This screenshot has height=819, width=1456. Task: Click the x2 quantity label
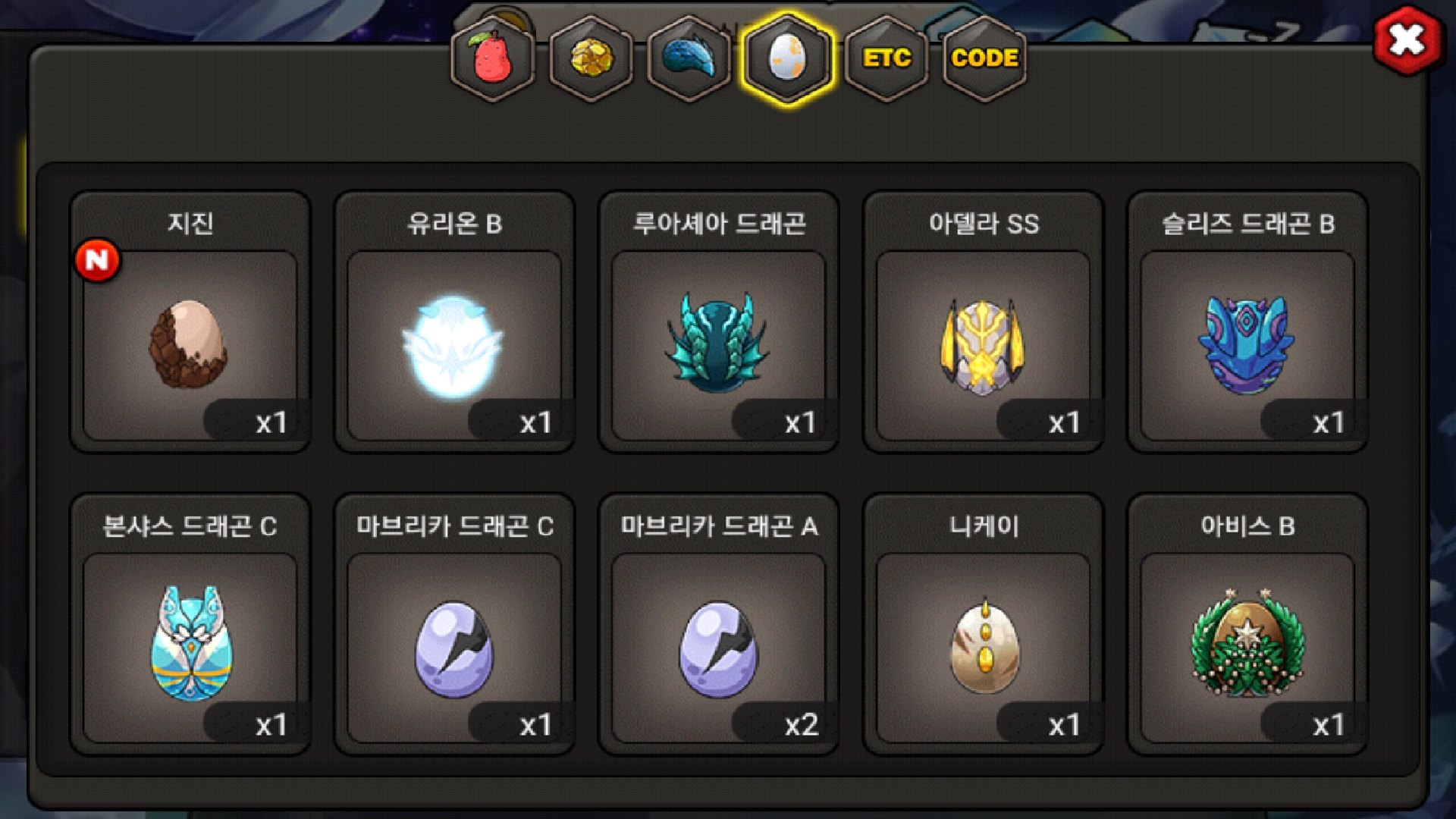(802, 725)
